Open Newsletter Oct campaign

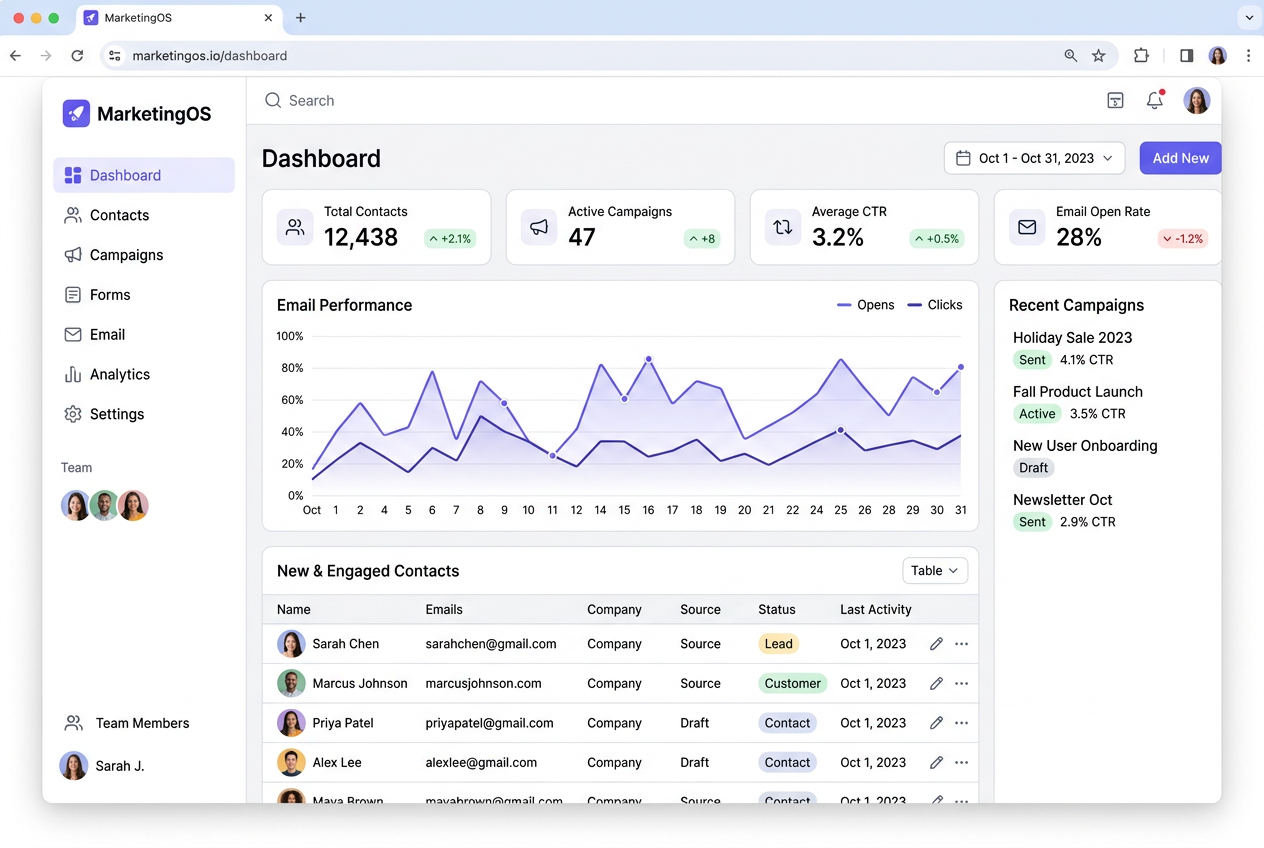(1063, 500)
